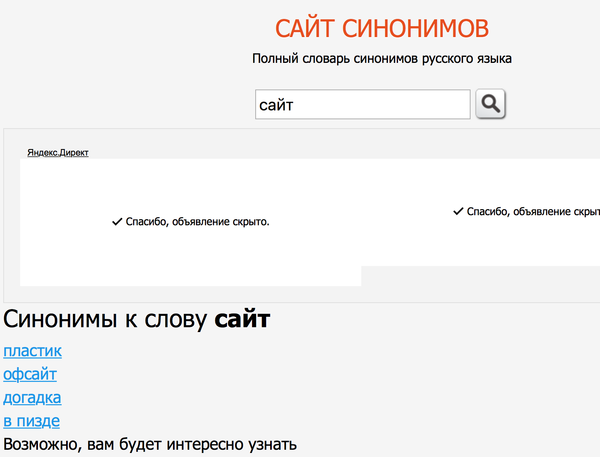Open the last synonym link in the list
600x457 pixels.
[x=32, y=421]
